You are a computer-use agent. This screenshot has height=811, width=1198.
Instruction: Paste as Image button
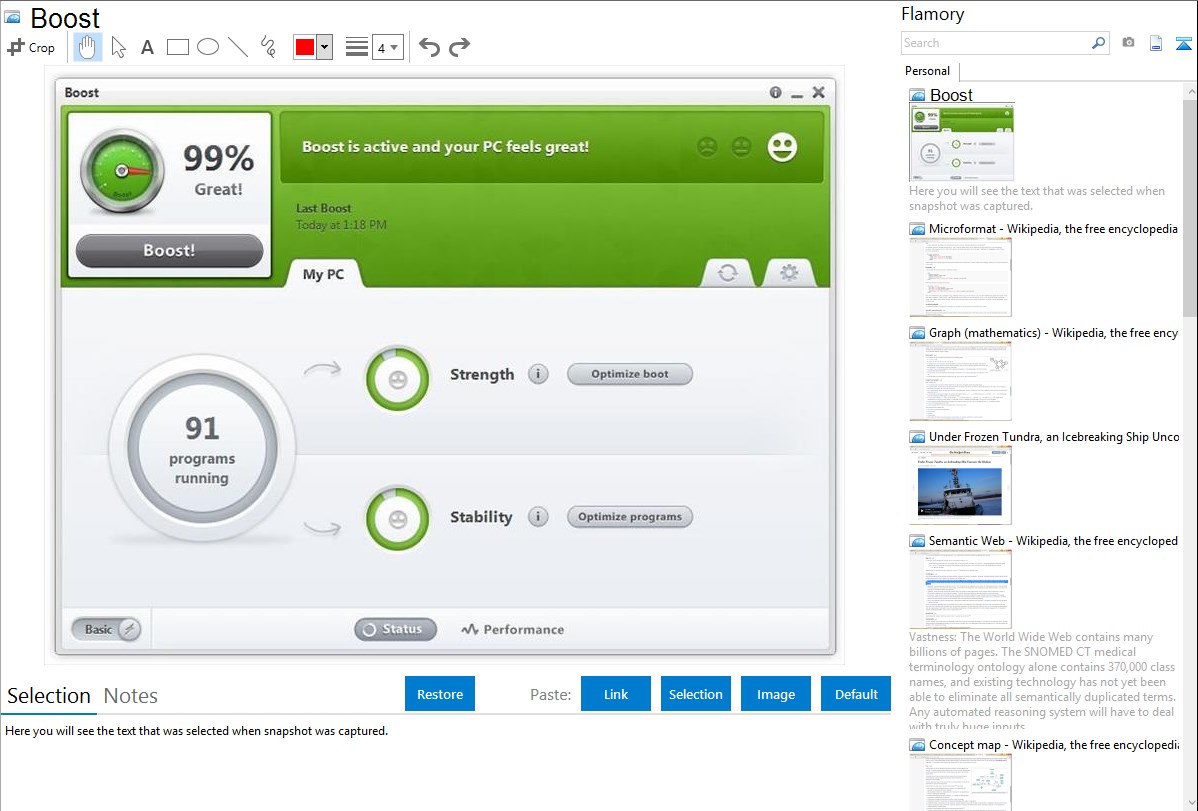coord(775,693)
